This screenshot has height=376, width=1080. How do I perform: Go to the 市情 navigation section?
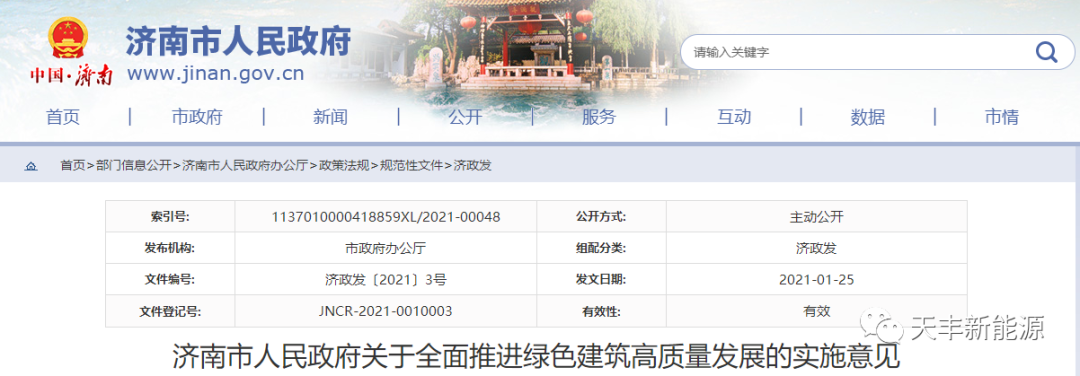tap(1001, 117)
